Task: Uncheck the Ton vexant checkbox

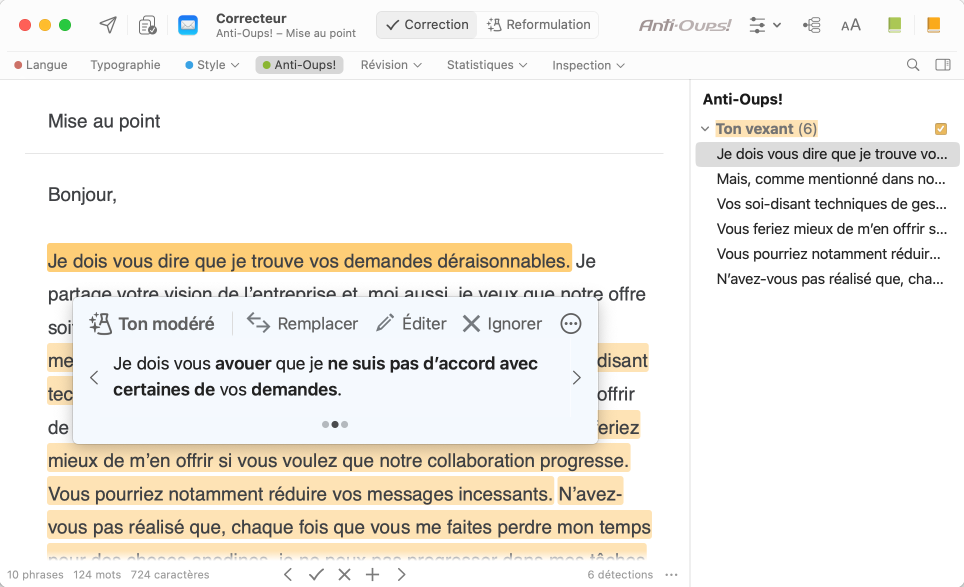Action: pos(940,129)
